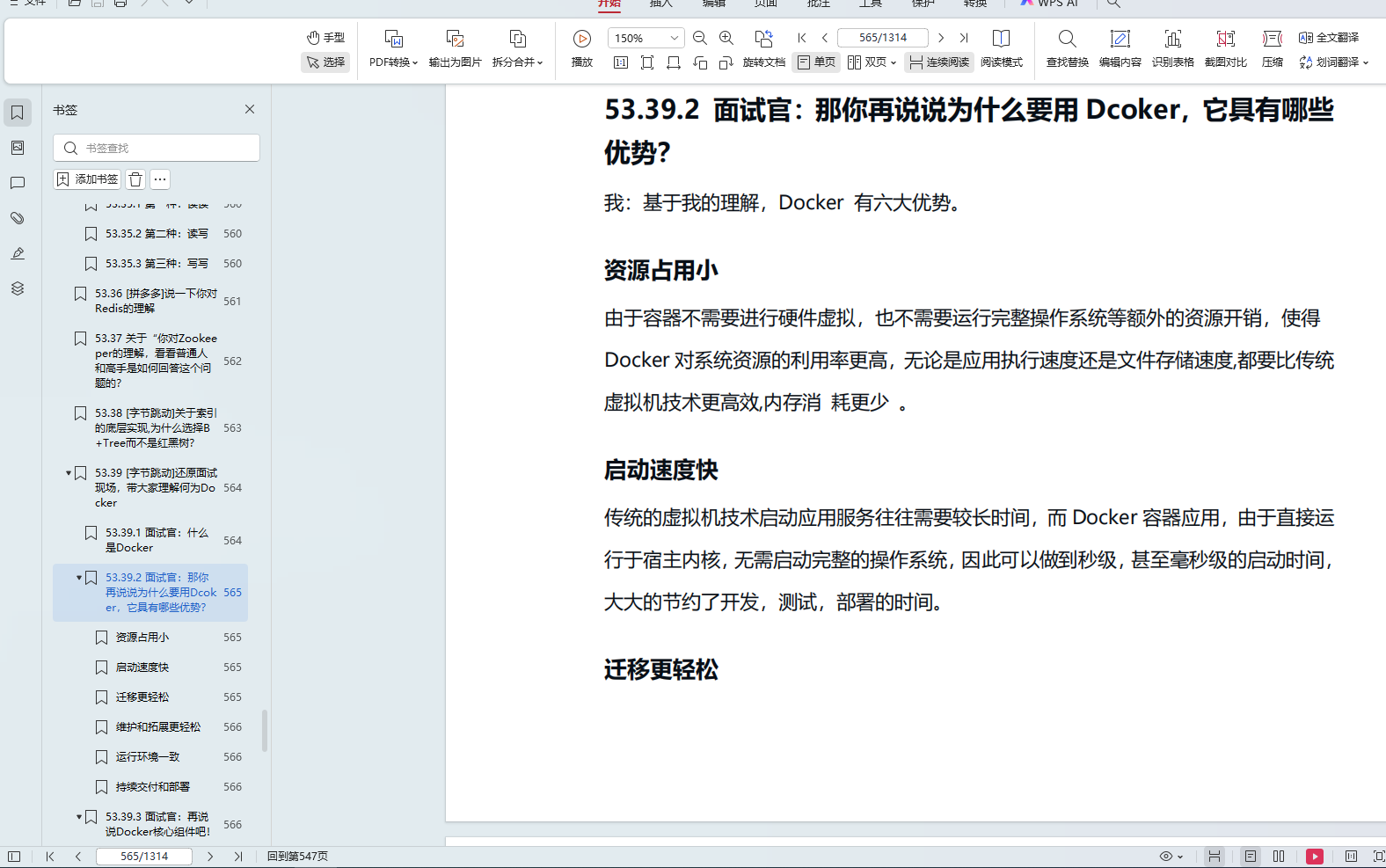Close the 书签 bookmarks panel
Image resolution: width=1386 pixels, height=868 pixels.
(x=250, y=109)
